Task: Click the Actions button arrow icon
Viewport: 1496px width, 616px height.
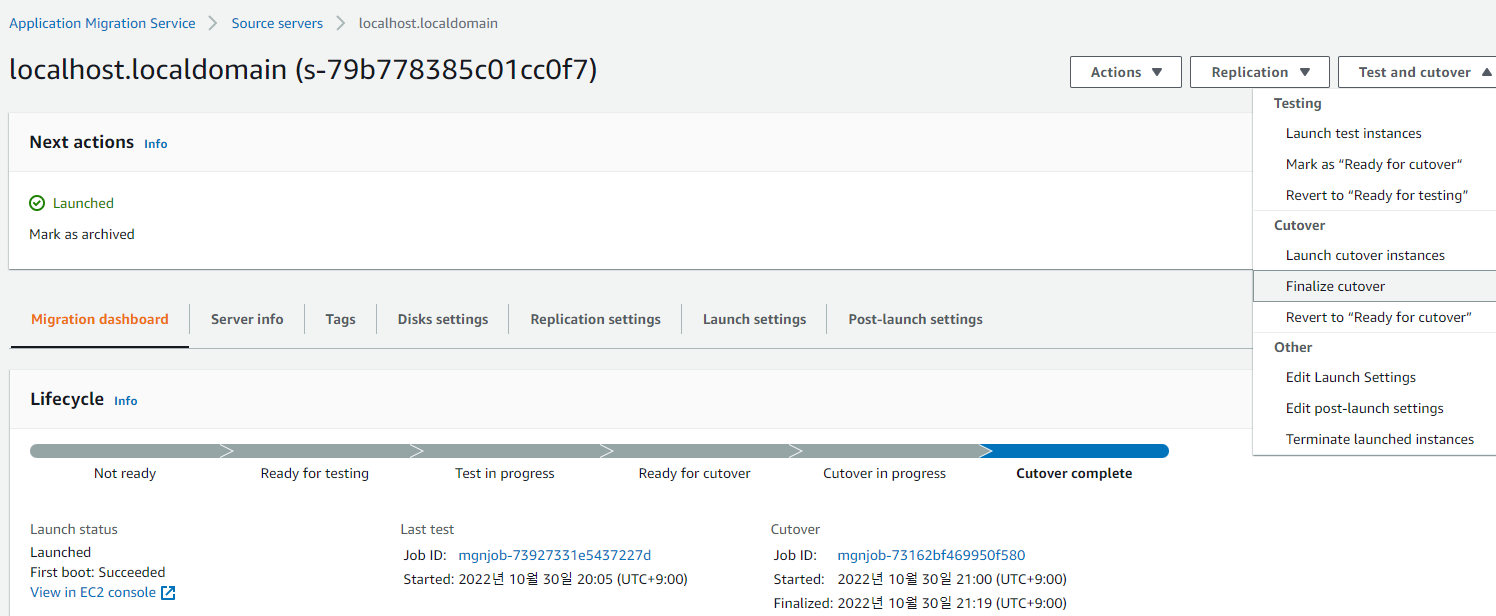Action: (1157, 72)
